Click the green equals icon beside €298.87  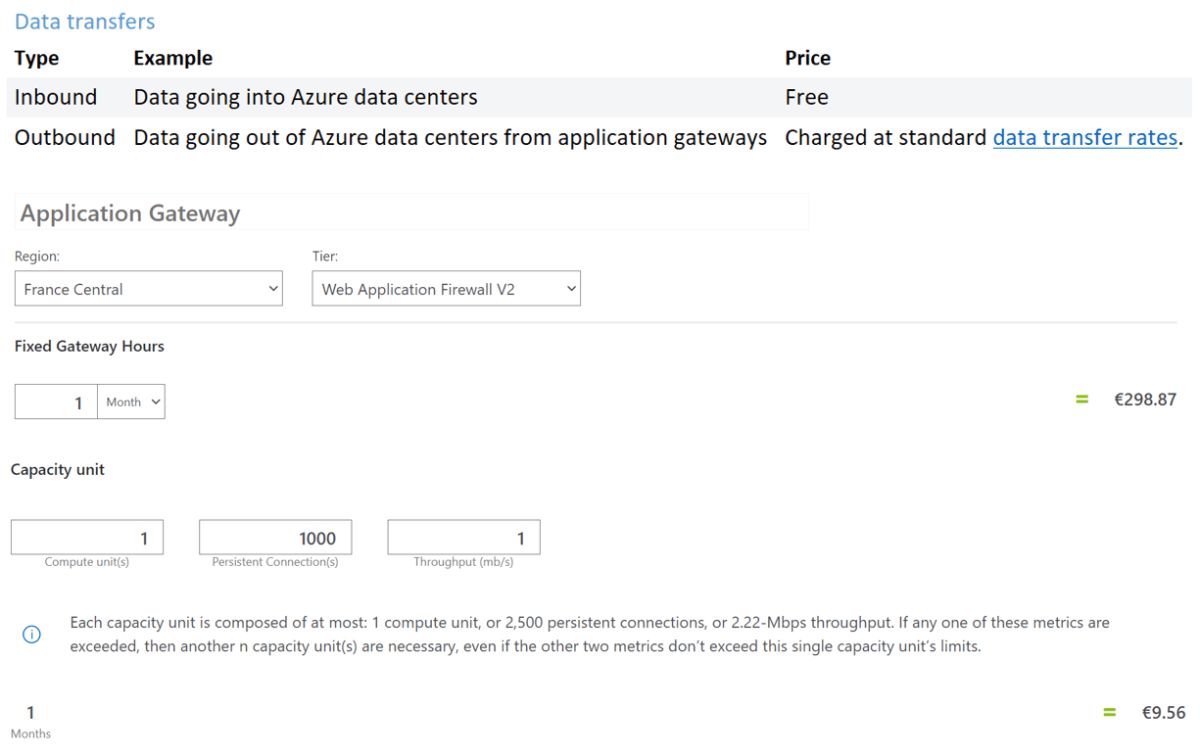[1081, 398]
